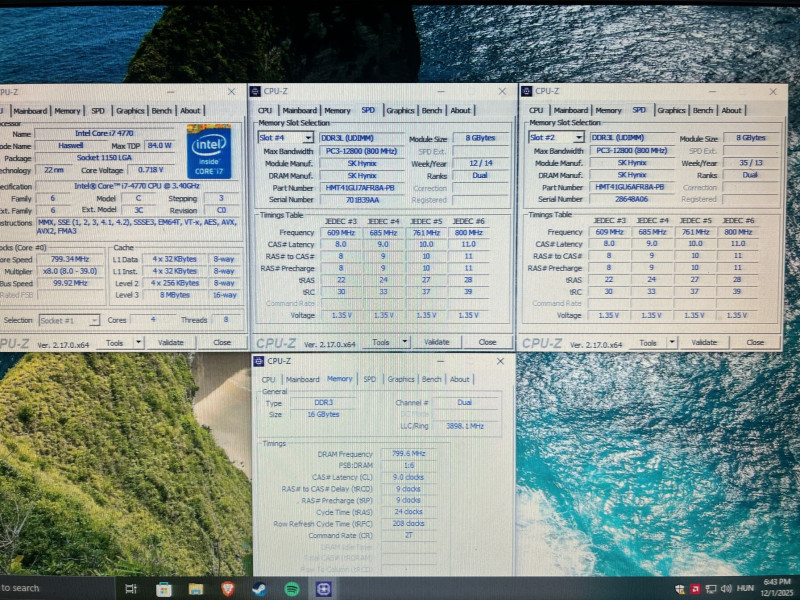Click Close button in Slot #2 SPD window
This screenshot has height=600, width=800.
click(755, 342)
